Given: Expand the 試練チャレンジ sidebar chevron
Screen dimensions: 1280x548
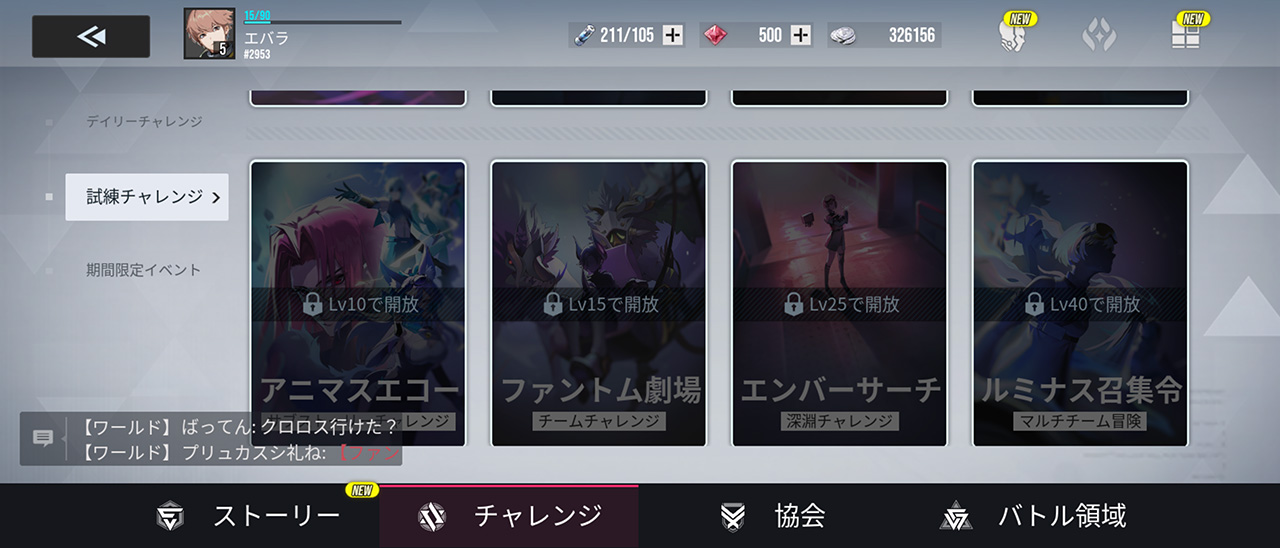Looking at the screenshot, I should click(x=216, y=197).
